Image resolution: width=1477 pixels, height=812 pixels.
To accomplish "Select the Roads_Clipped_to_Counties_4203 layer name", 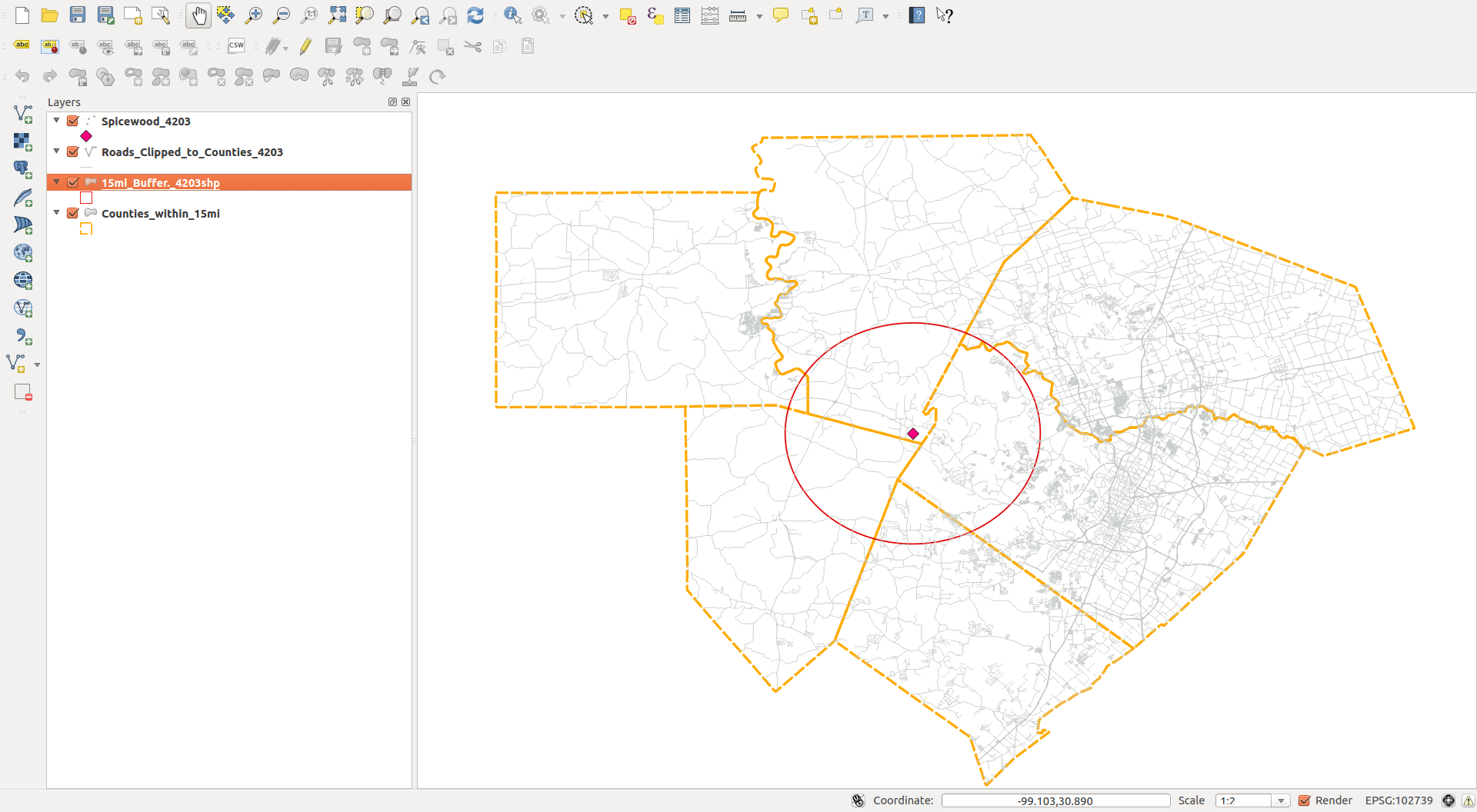I will coord(192,152).
